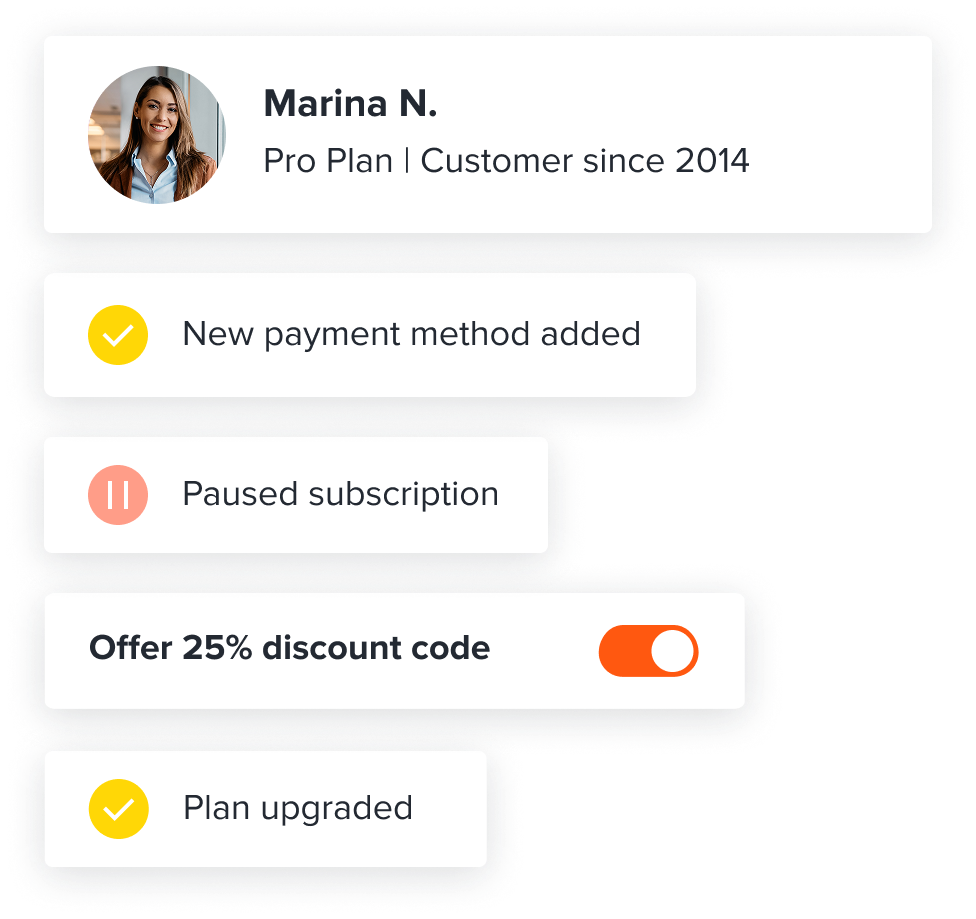Click the "Paused subscription" label
Image resolution: width=976 pixels, height=919 pixels.
coord(340,494)
